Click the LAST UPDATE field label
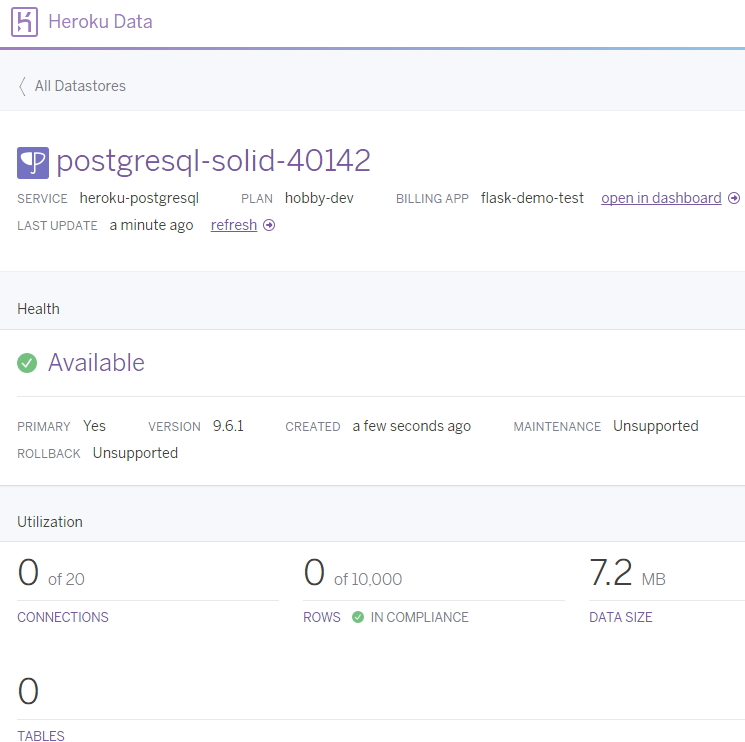Viewport: 745px width, 742px height. pos(57,226)
